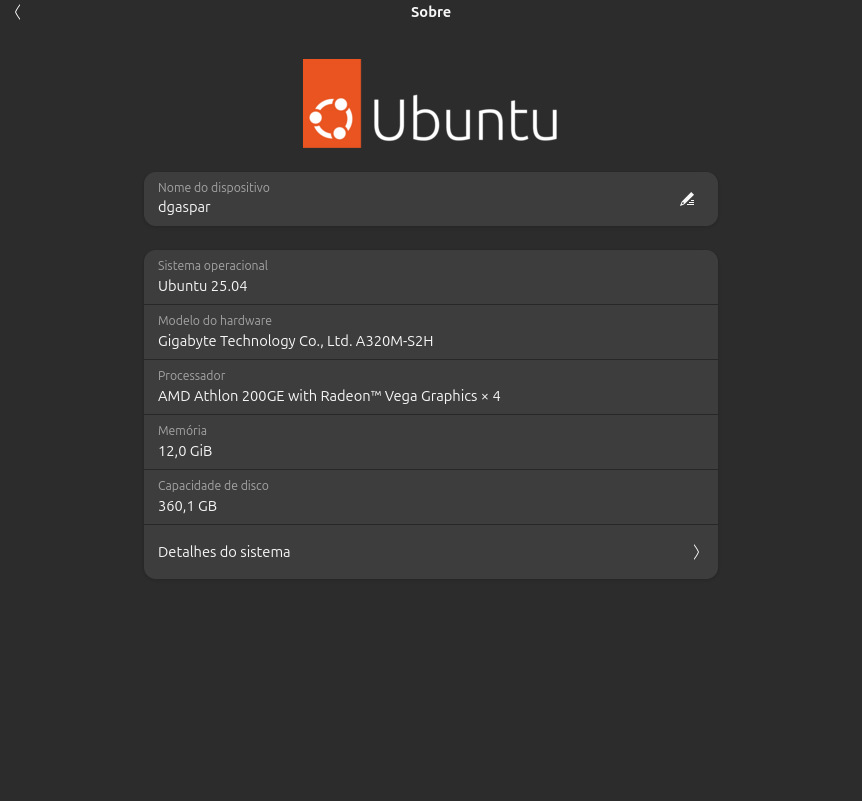This screenshot has height=801, width=862.
Task: Click the Memória row
Action: coord(431,442)
